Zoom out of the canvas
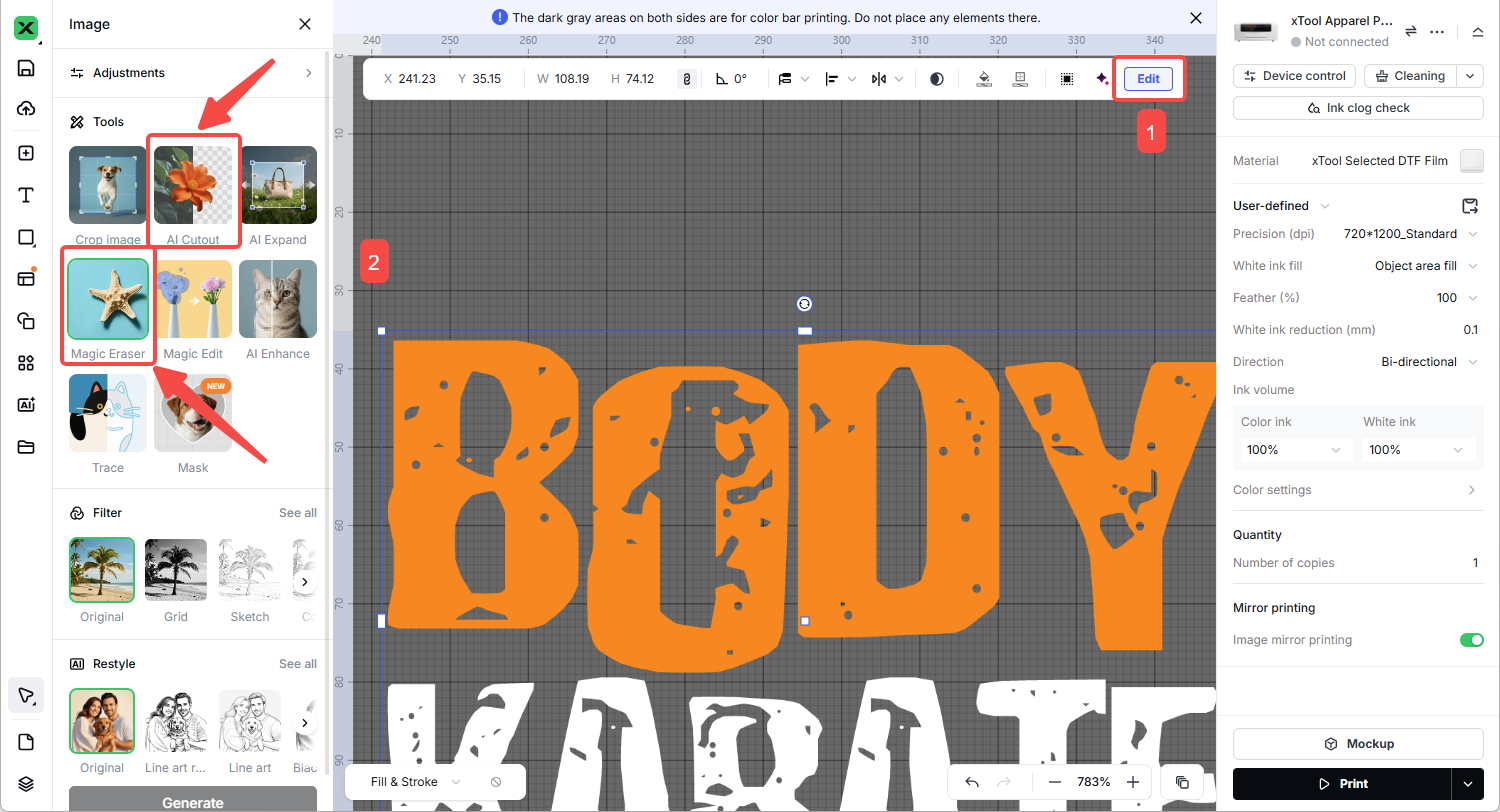Screen dimensions: 1500x812 pos(1055,783)
